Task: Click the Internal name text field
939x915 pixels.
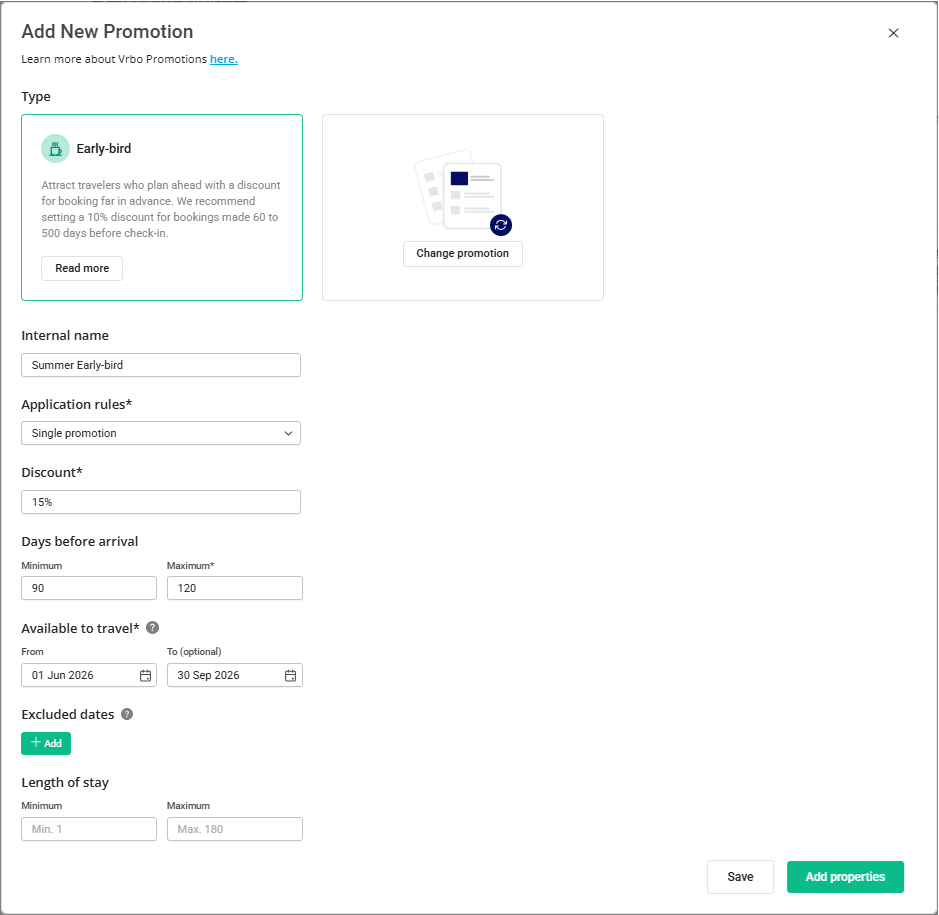Action: [x=160, y=365]
